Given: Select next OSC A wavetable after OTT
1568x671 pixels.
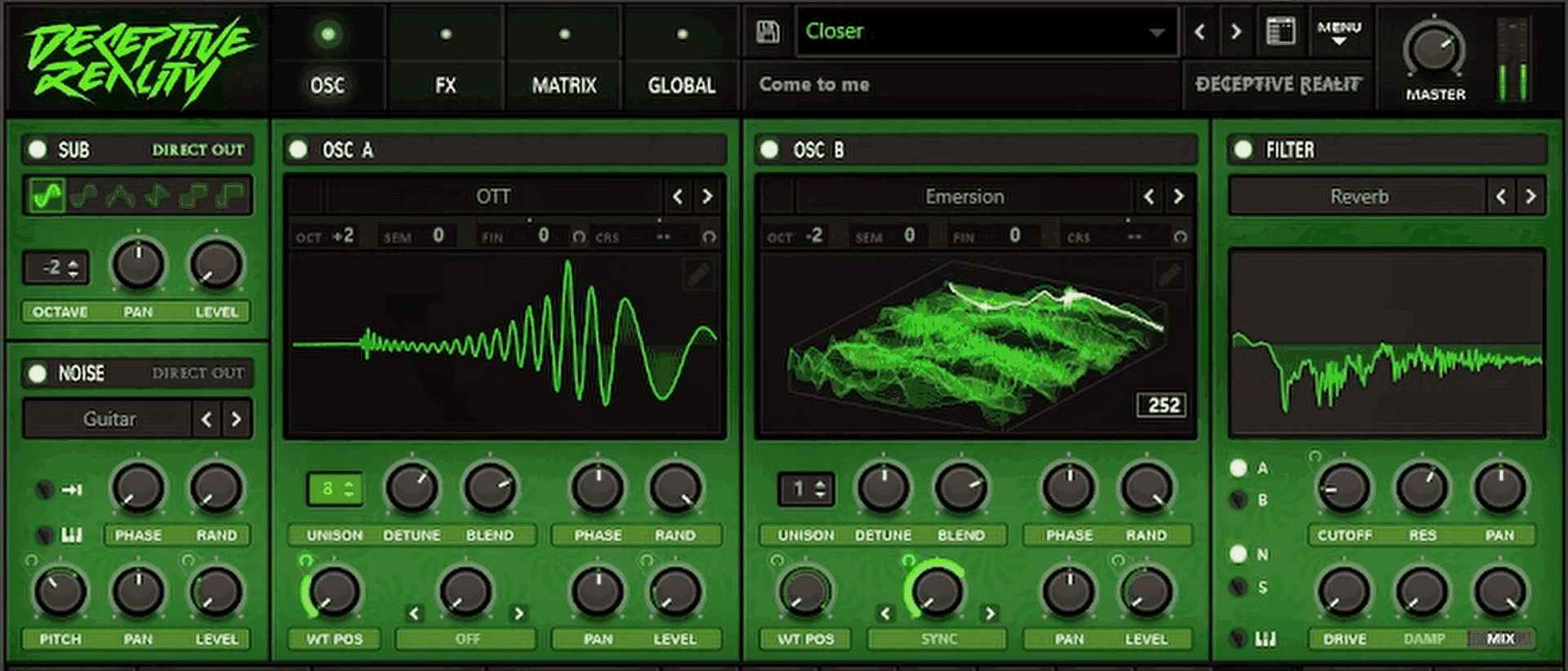Looking at the screenshot, I should (x=707, y=197).
